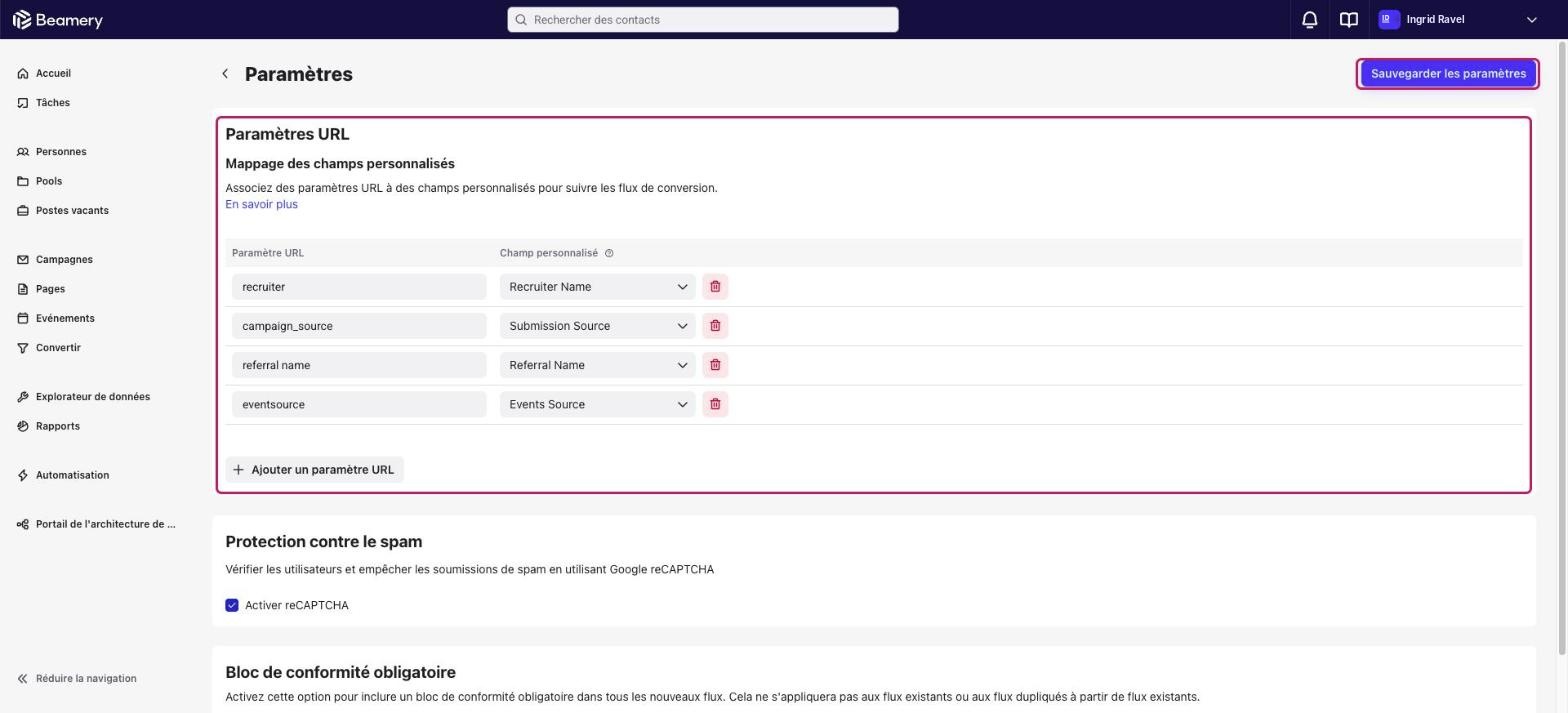Click the Explorateur de données label
Image resolution: width=1568 pixels, height=713 pixels.
coord(93,397)
